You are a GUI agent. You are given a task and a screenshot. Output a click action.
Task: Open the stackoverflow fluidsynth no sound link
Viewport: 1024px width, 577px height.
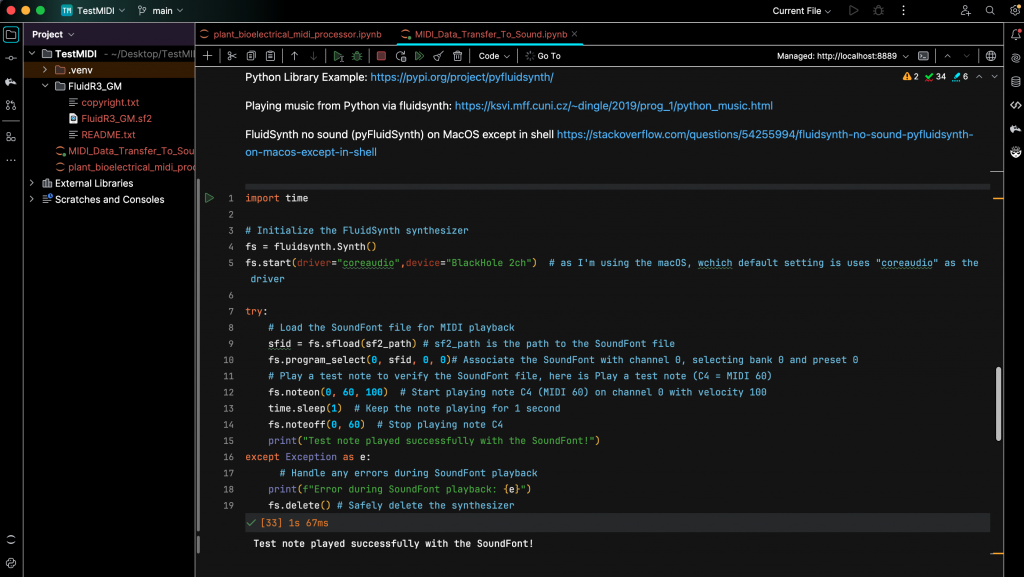[x=609, y=143]
